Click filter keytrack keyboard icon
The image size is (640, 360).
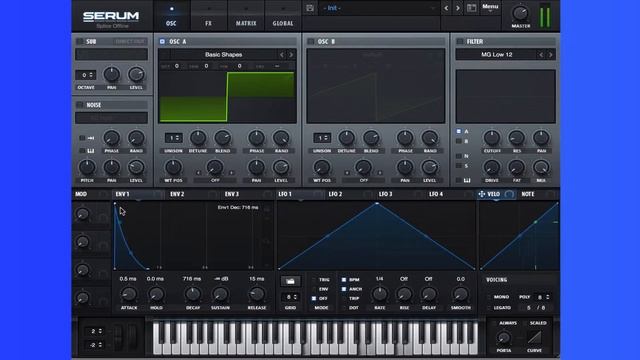467,180
